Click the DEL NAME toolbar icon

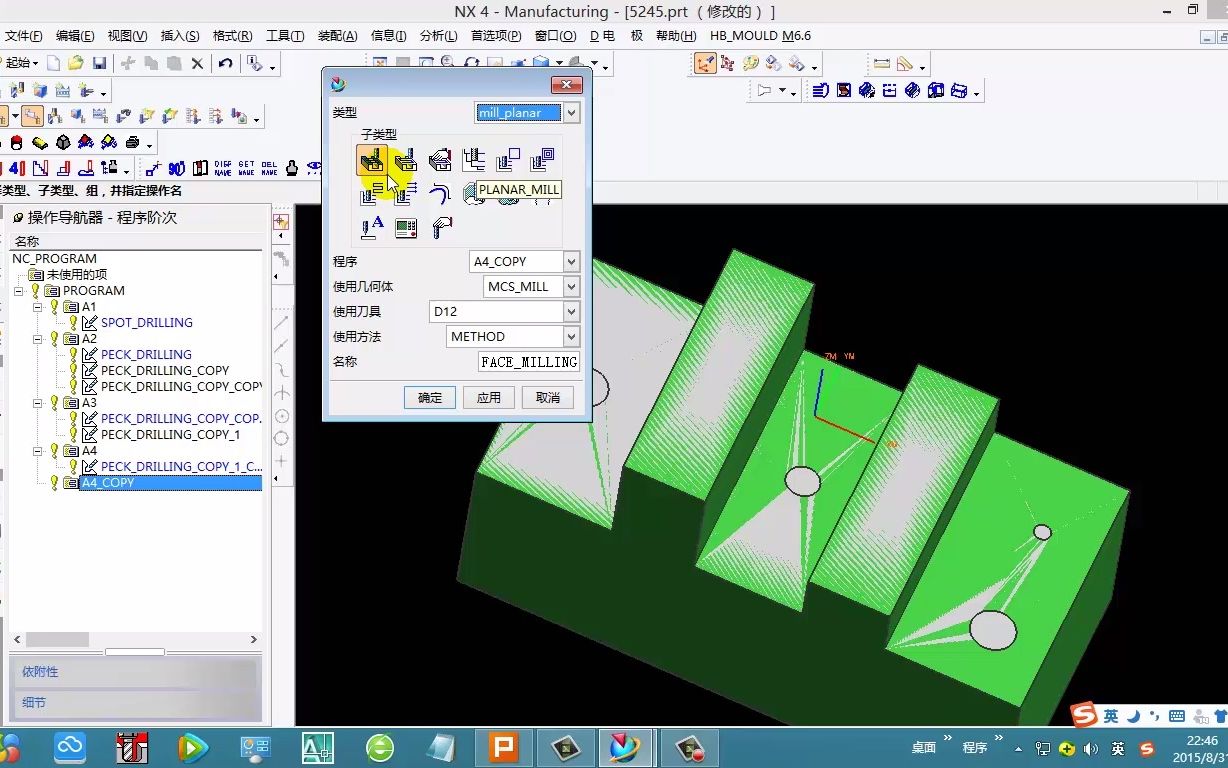click(269, 168)
